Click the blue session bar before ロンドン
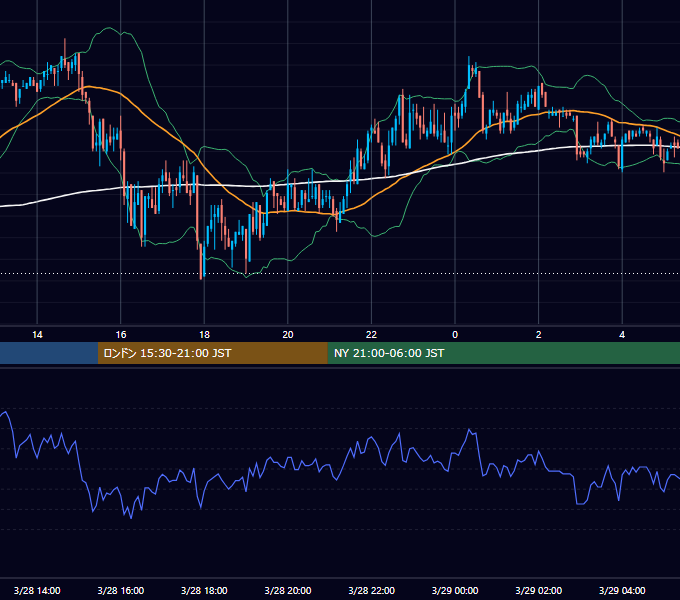 click(49, 353)
